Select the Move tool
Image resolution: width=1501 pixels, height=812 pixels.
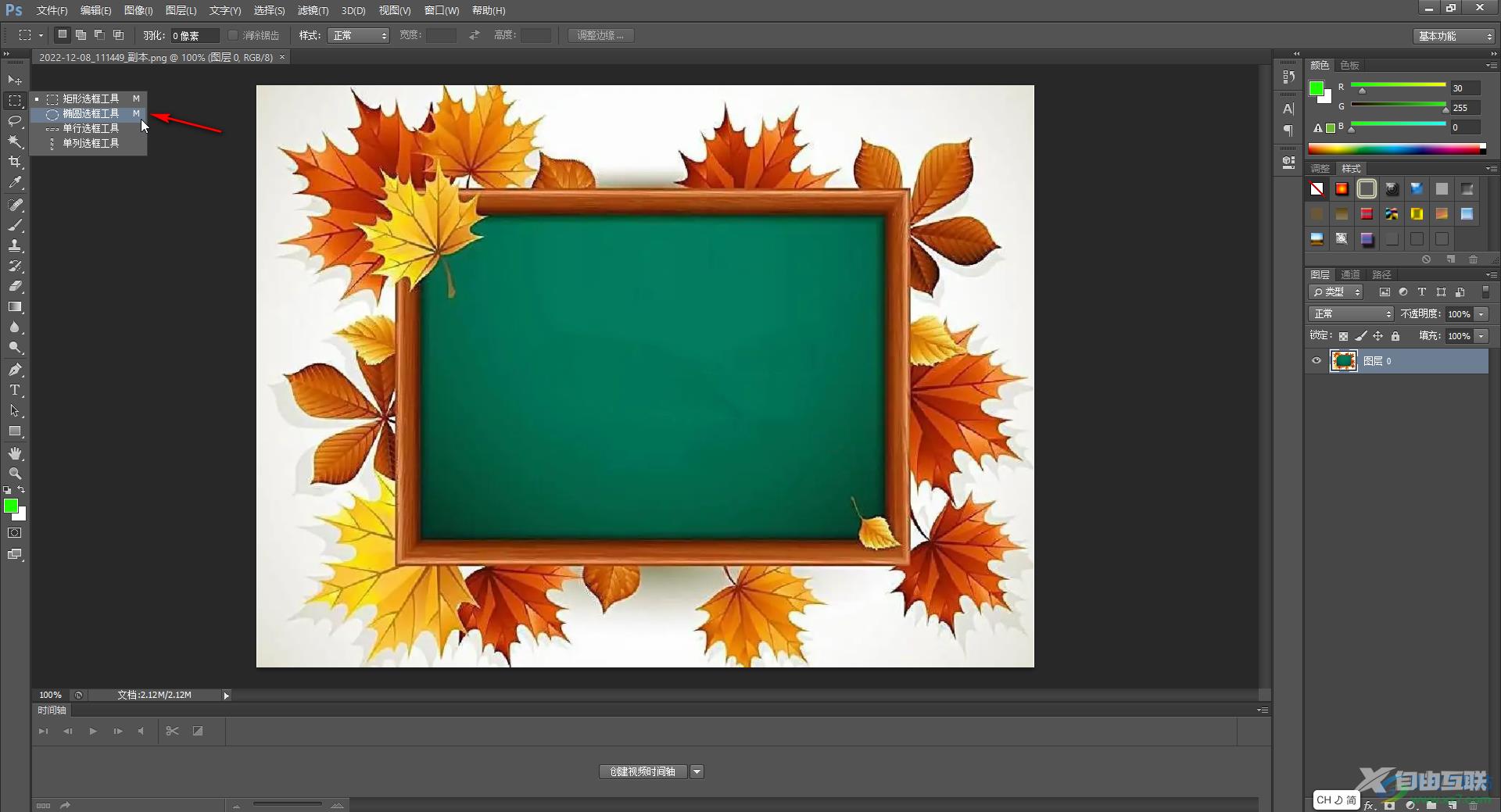15,80
